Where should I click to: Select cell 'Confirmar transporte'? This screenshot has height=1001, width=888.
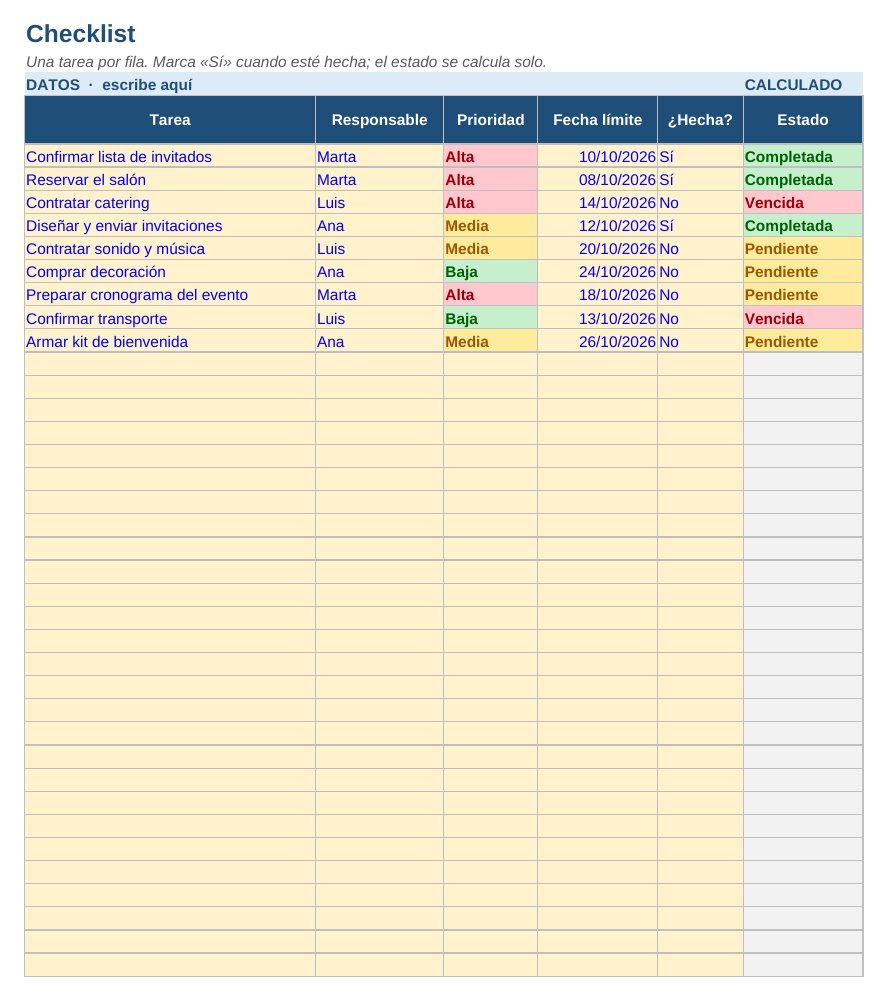(x=170, y=318)
